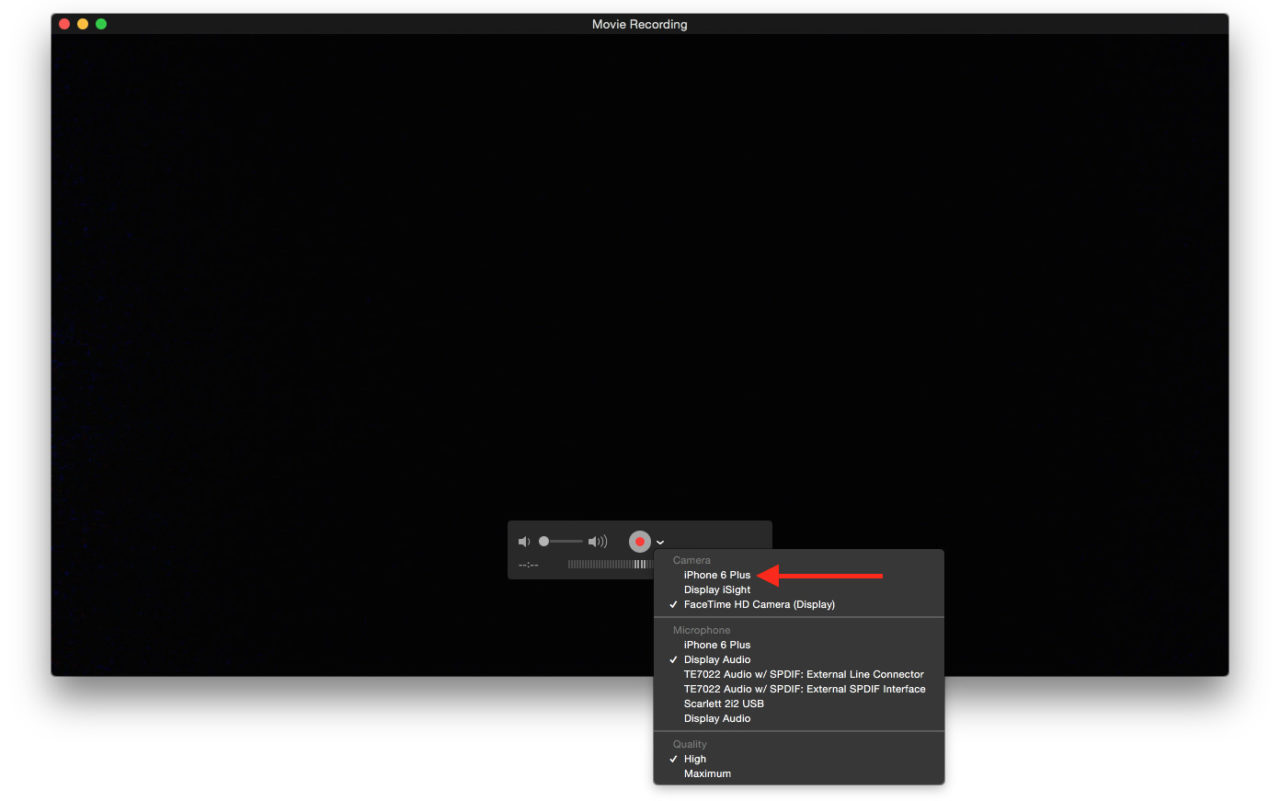Adjust the volume slider
Viewport: 1280px width, 801px height.
click(x=560, y=540)
